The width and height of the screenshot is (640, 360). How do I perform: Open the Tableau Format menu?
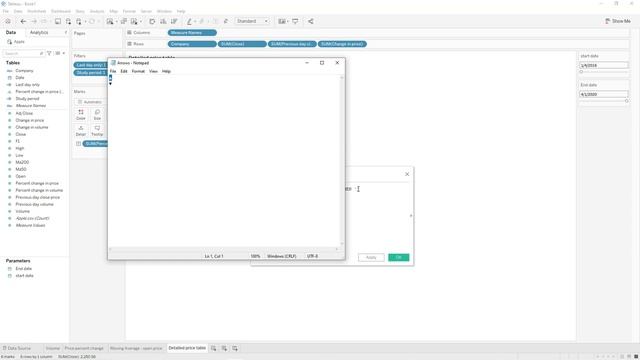click(129, 11)
